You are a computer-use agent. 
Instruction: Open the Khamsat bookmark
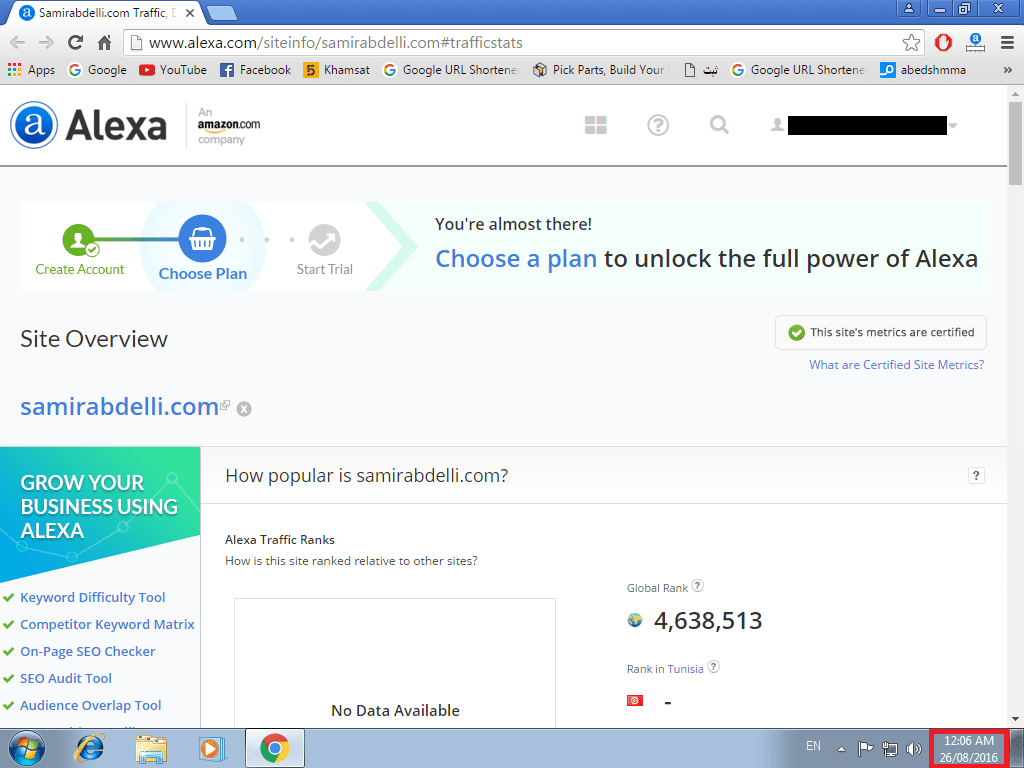337,70
